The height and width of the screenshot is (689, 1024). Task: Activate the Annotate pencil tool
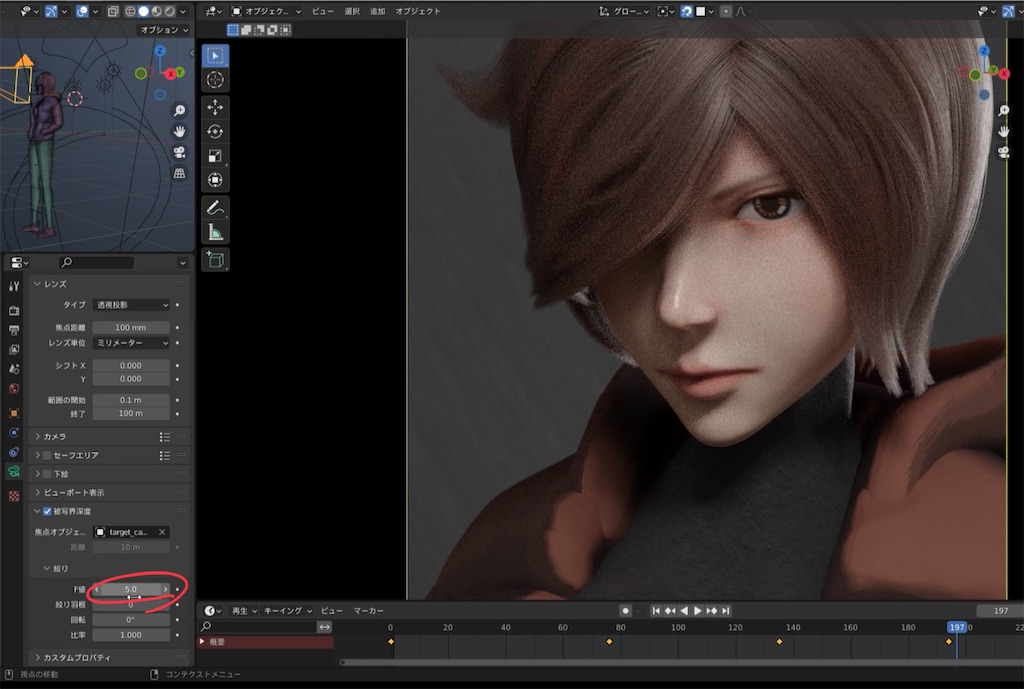(x=215, y=208)
